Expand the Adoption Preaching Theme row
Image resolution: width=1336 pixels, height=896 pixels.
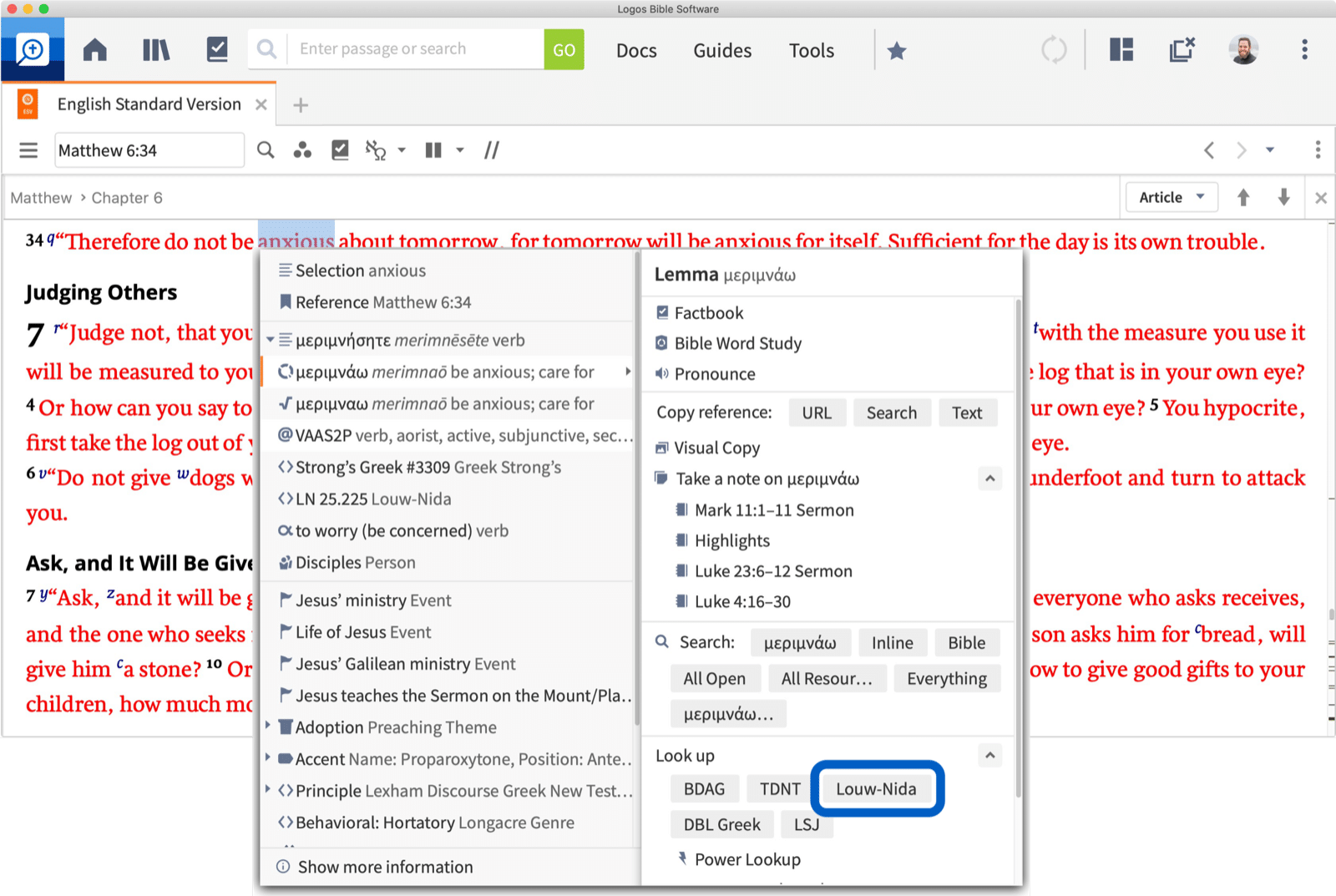(268, 726)
